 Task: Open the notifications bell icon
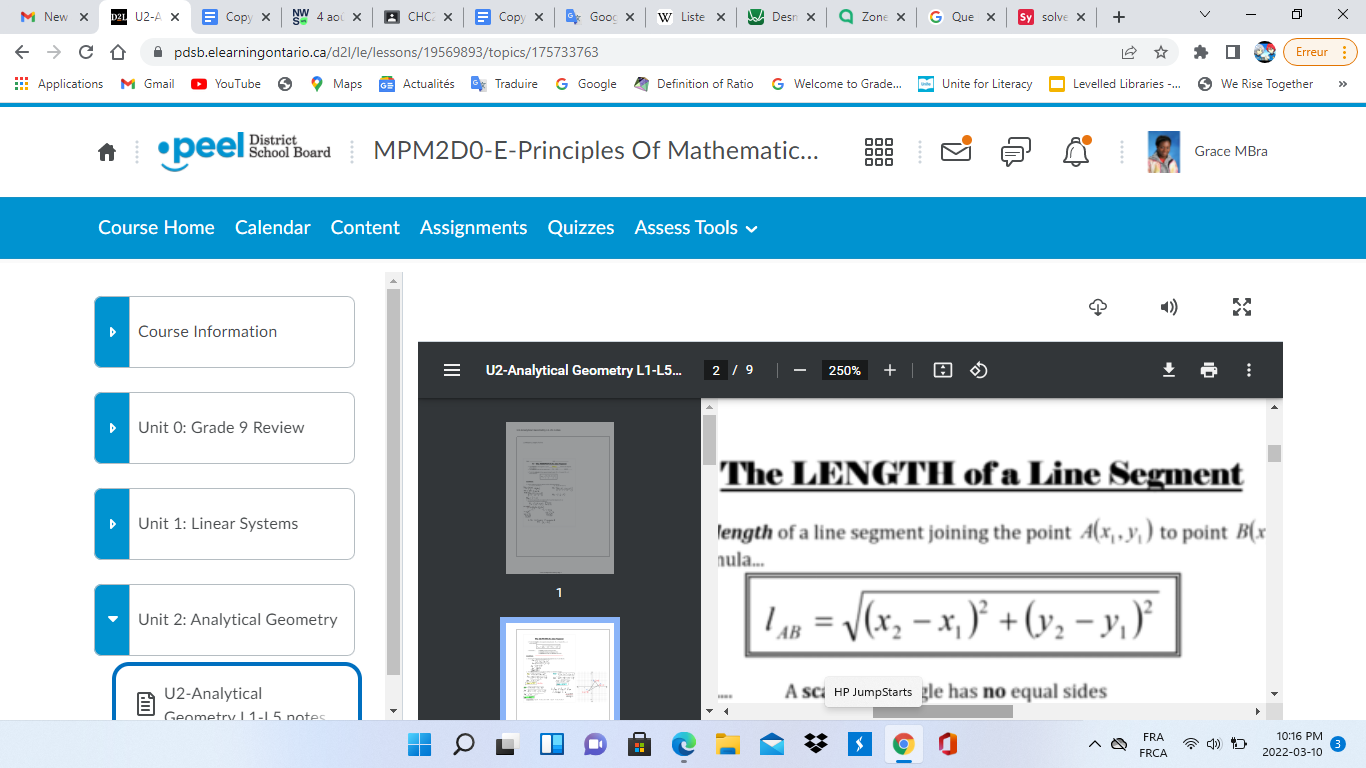pos(1076,152)
